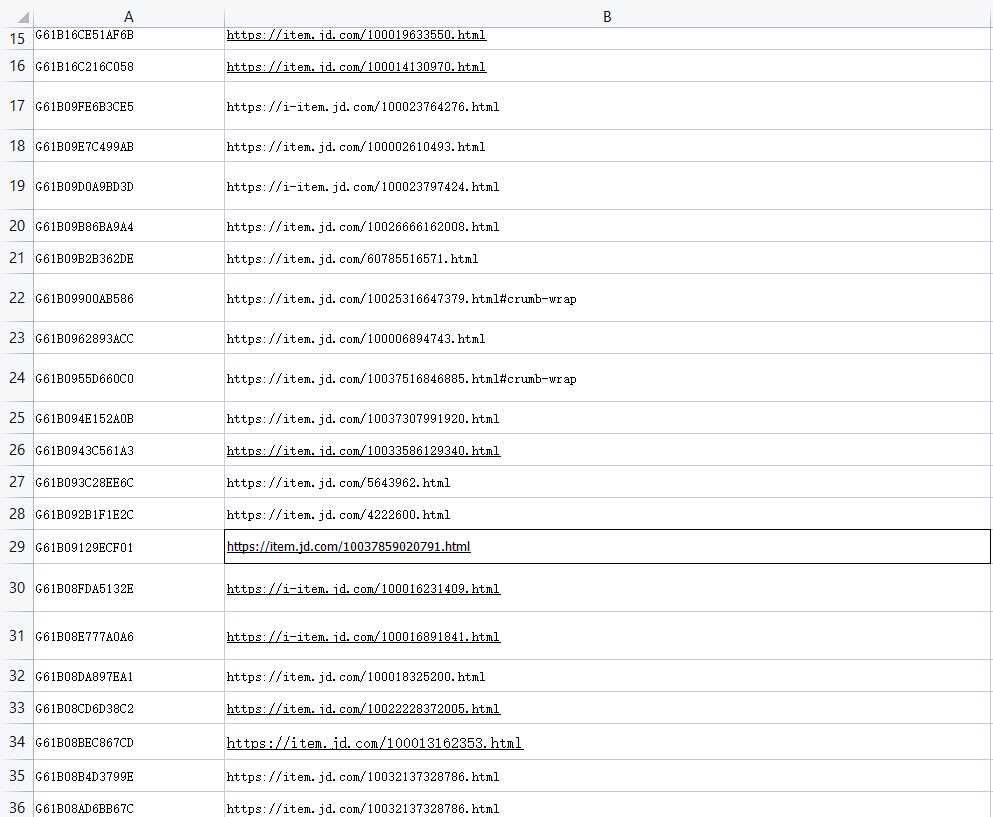Select row 19 header
Image resolution: width=993 pixels, height=817 pixels.
(x=17, y=186)
